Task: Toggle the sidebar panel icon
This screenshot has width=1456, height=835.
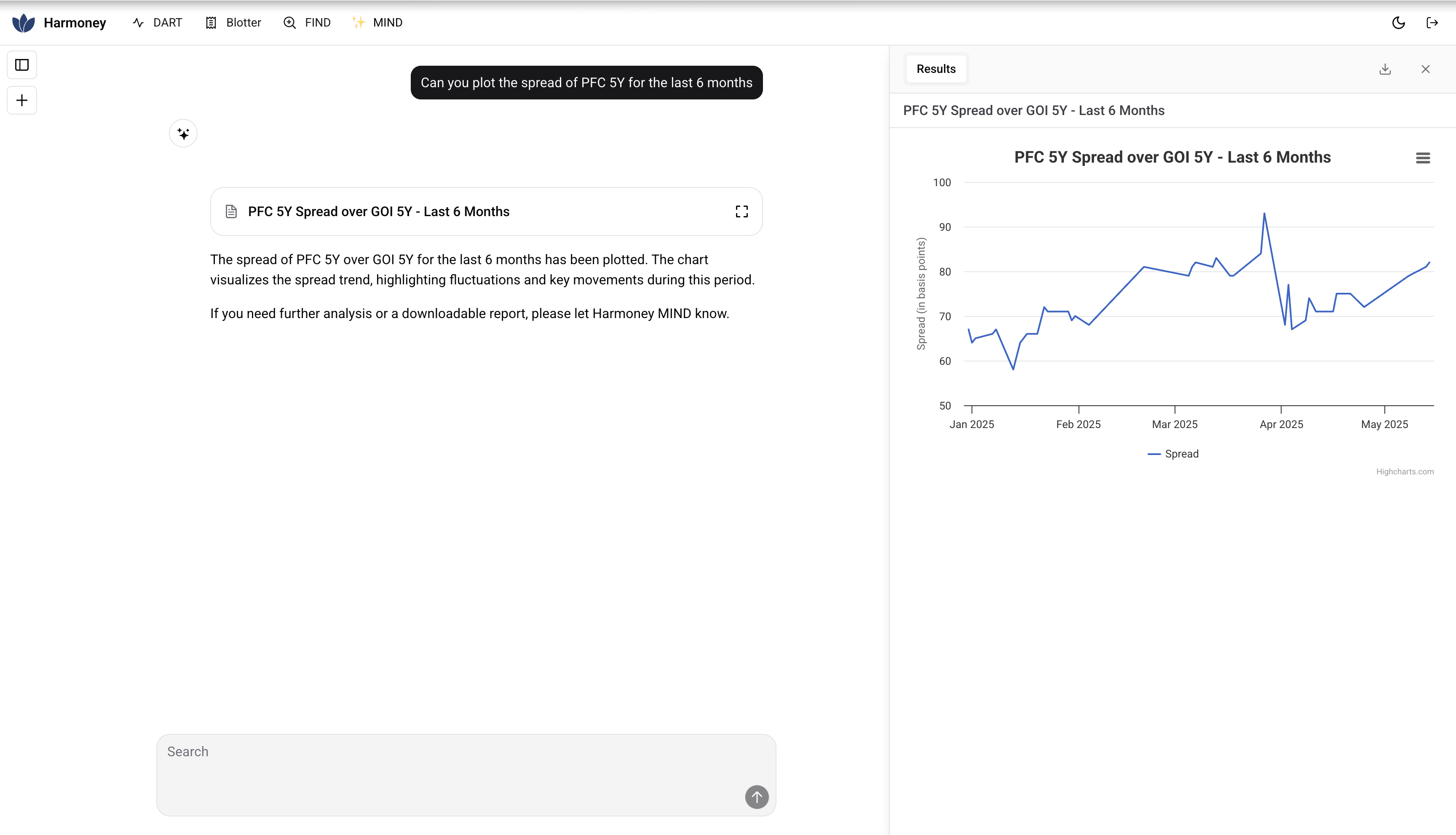Action: tap(22, 65)
